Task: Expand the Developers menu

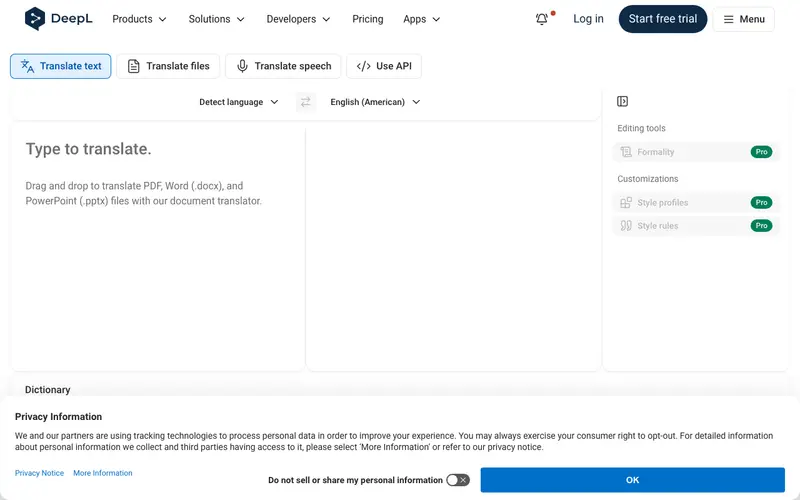Action: pos(298,19)
